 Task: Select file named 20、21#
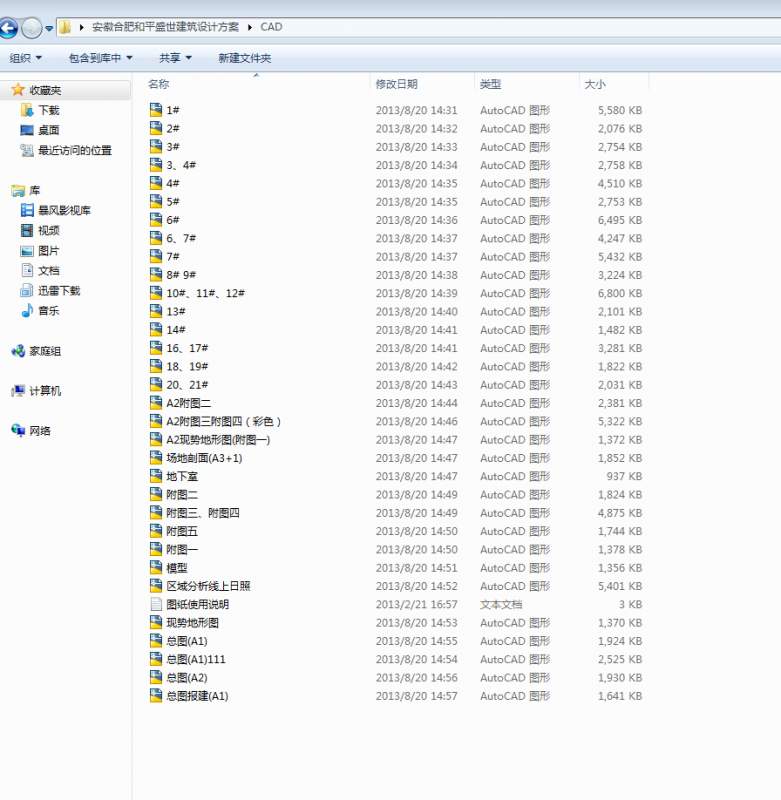point(187,385)
